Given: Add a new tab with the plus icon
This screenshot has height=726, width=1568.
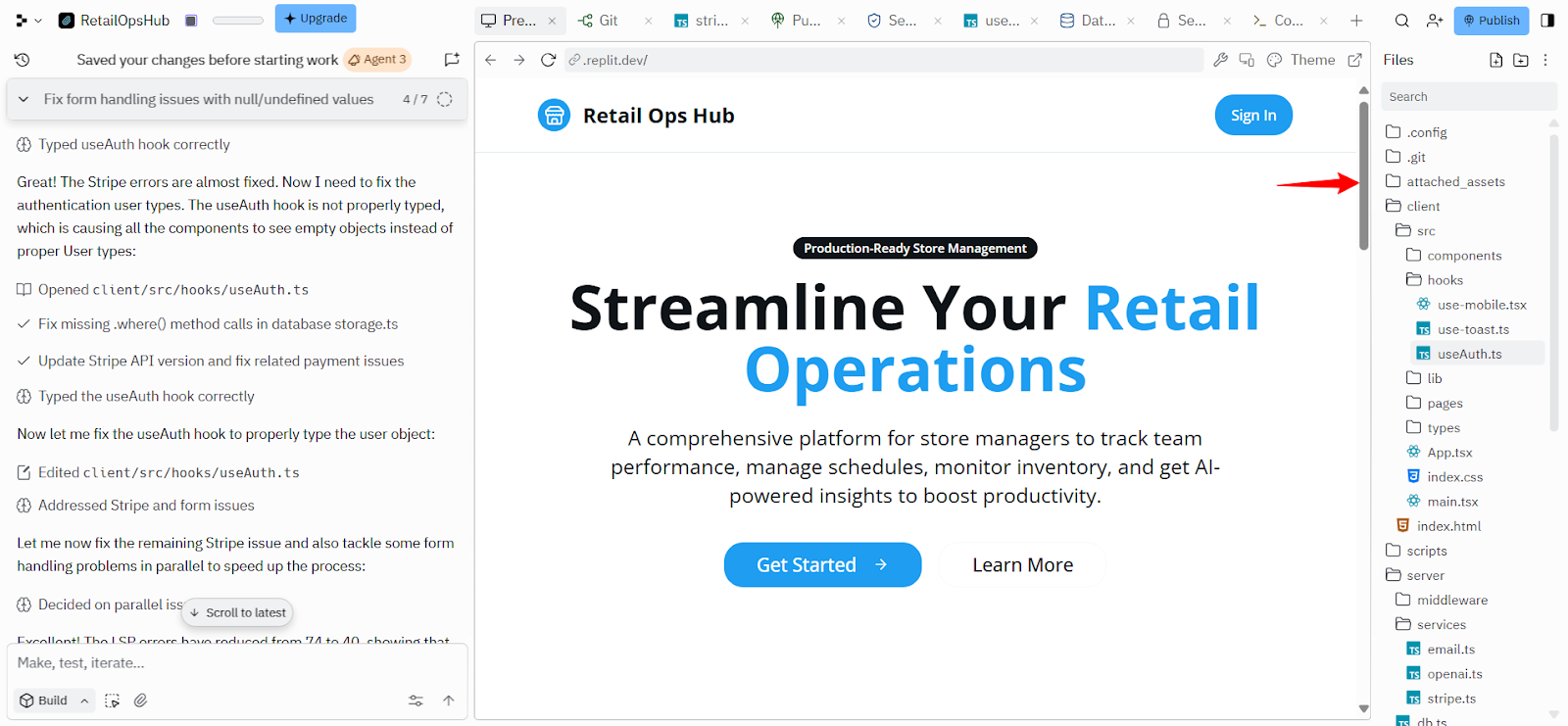Looking at the screenshot, I should [x=1356, y=20].
